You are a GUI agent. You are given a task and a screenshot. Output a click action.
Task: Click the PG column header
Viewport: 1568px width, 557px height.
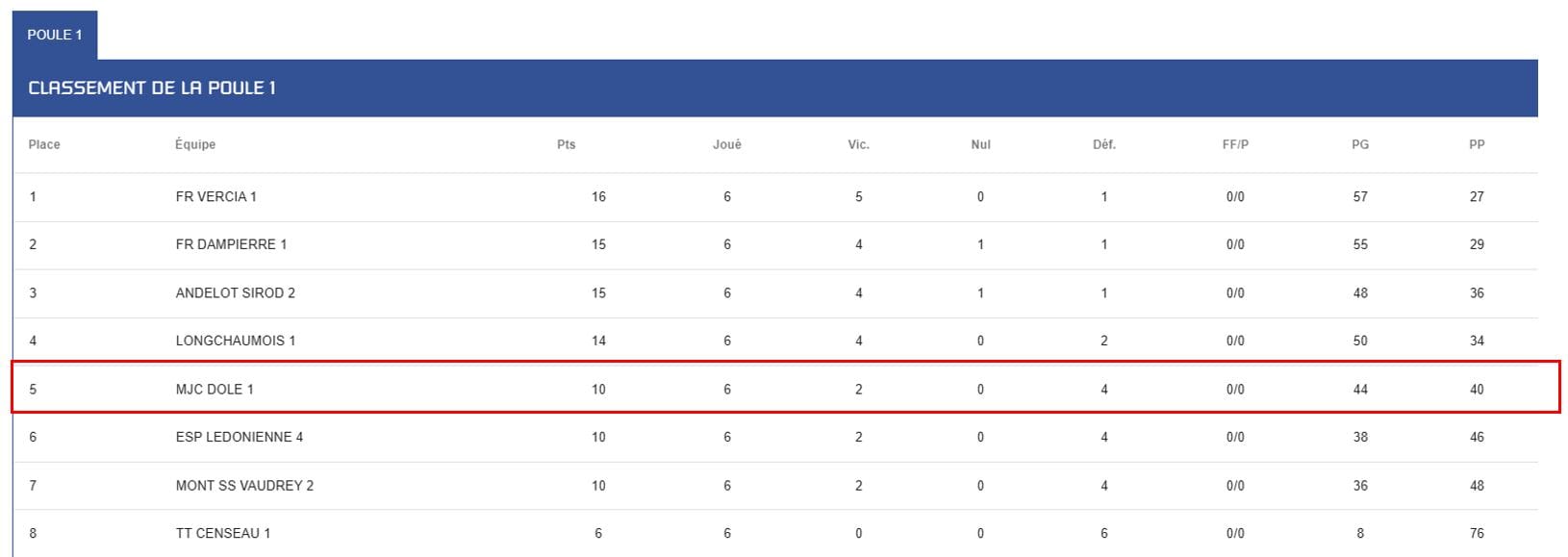(x=1360, y=144)
